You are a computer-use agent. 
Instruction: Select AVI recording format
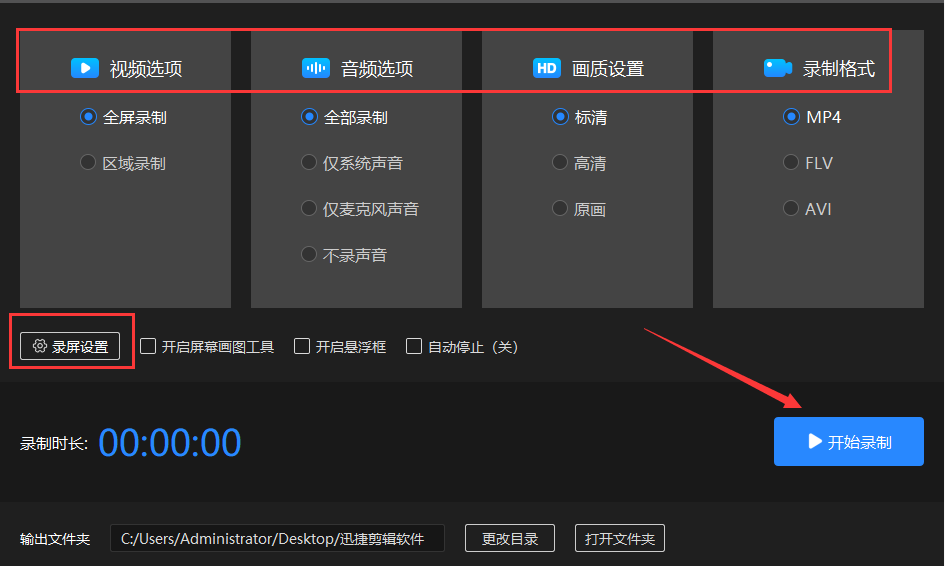[791, 209]
